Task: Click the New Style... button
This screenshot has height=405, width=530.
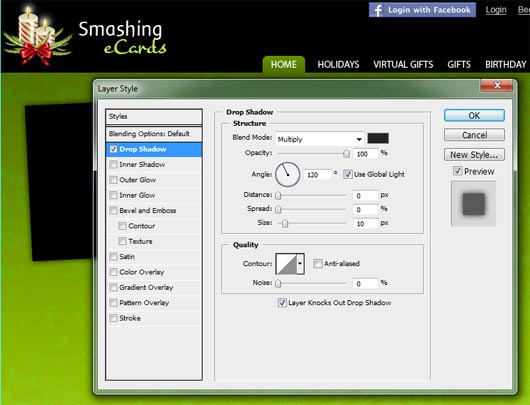Action: tap(474, 154)
